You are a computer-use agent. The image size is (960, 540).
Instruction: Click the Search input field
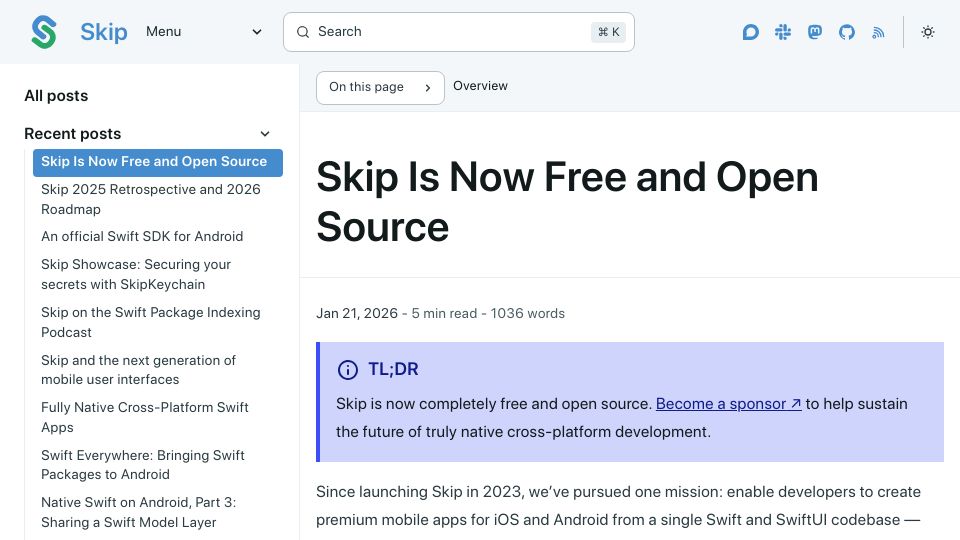(x=459, y=32)
